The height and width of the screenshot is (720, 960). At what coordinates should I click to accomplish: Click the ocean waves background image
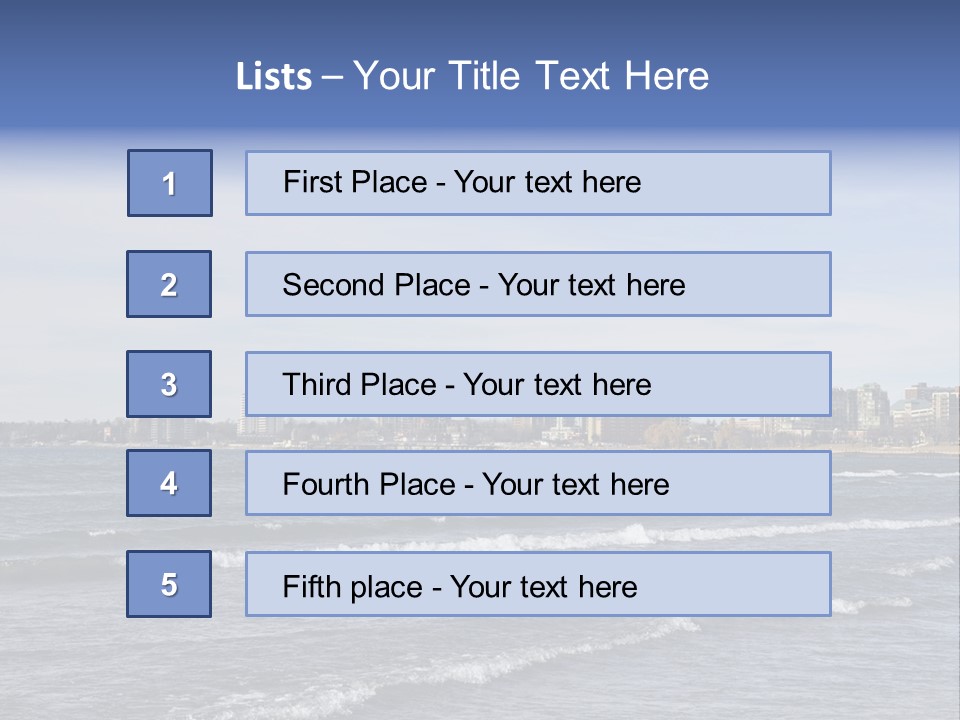click(x=480, y=667)
